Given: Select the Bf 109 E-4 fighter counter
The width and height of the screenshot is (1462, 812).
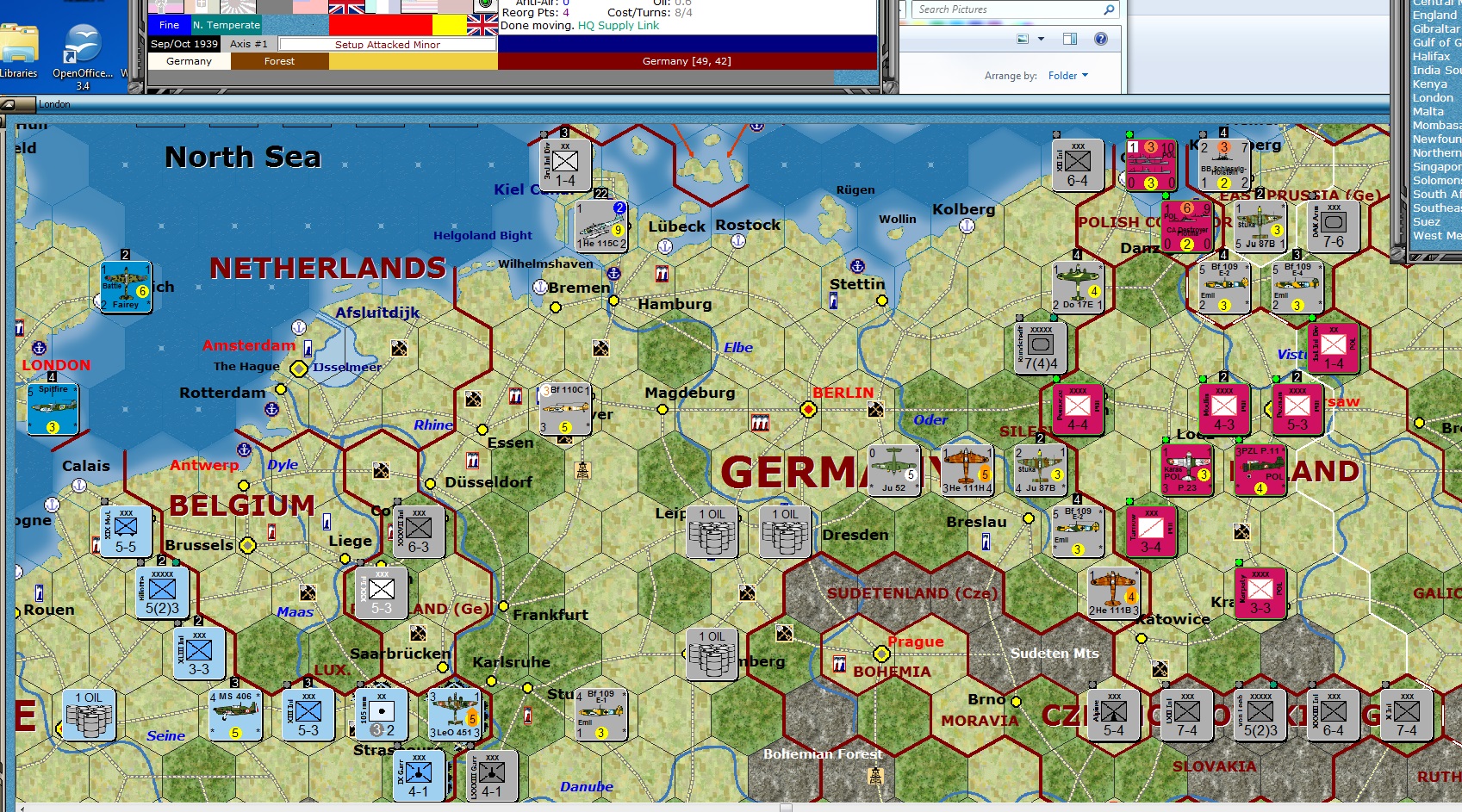Looking at the screenshot, I should pos(1297,287).
